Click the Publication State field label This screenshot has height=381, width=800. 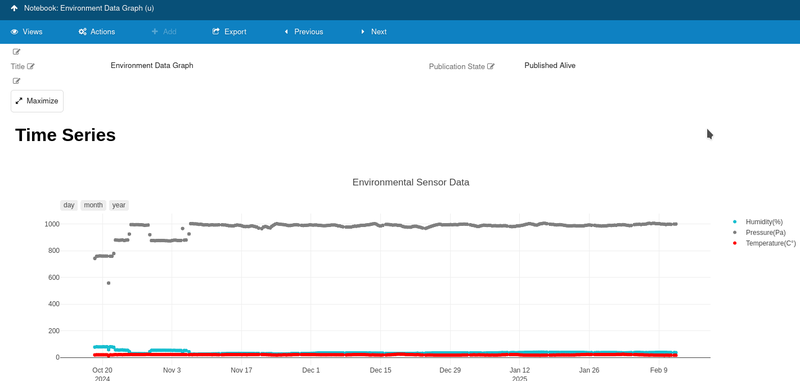(x=457, y=66)
